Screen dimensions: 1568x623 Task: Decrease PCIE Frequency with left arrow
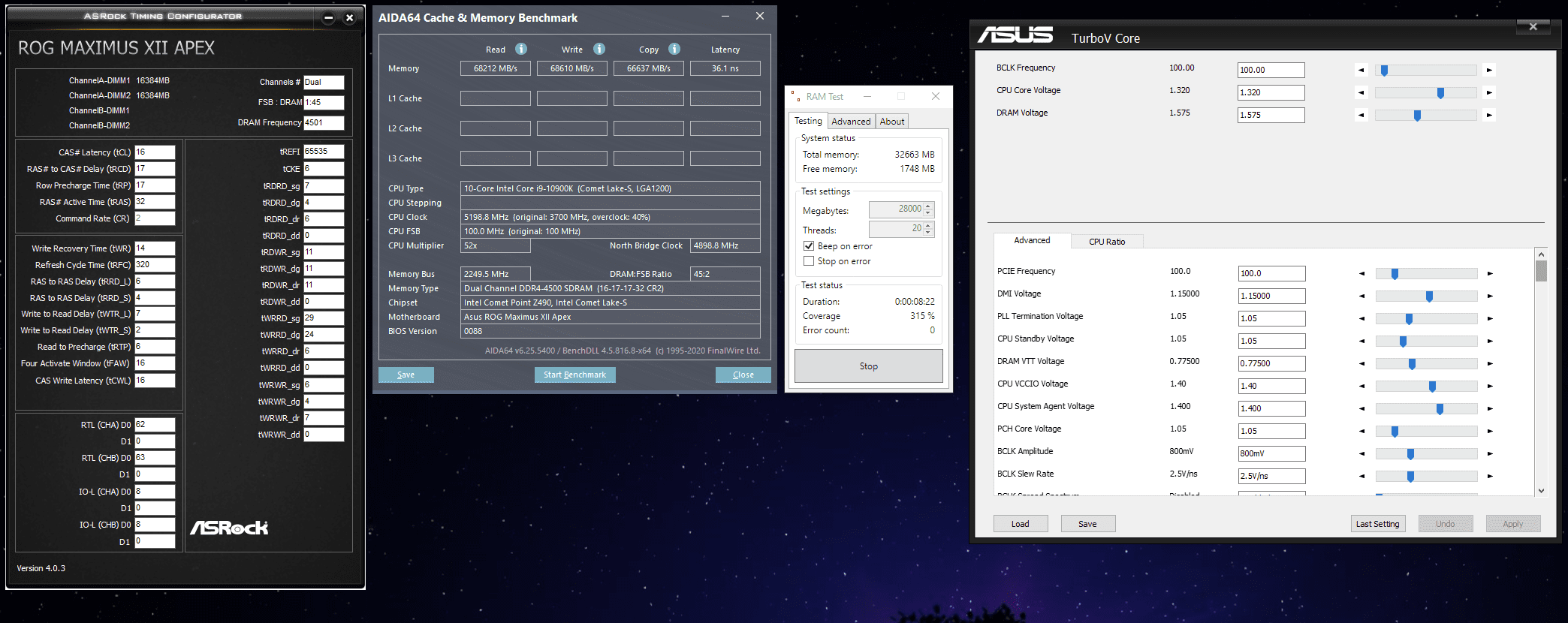click(1362, 274)
